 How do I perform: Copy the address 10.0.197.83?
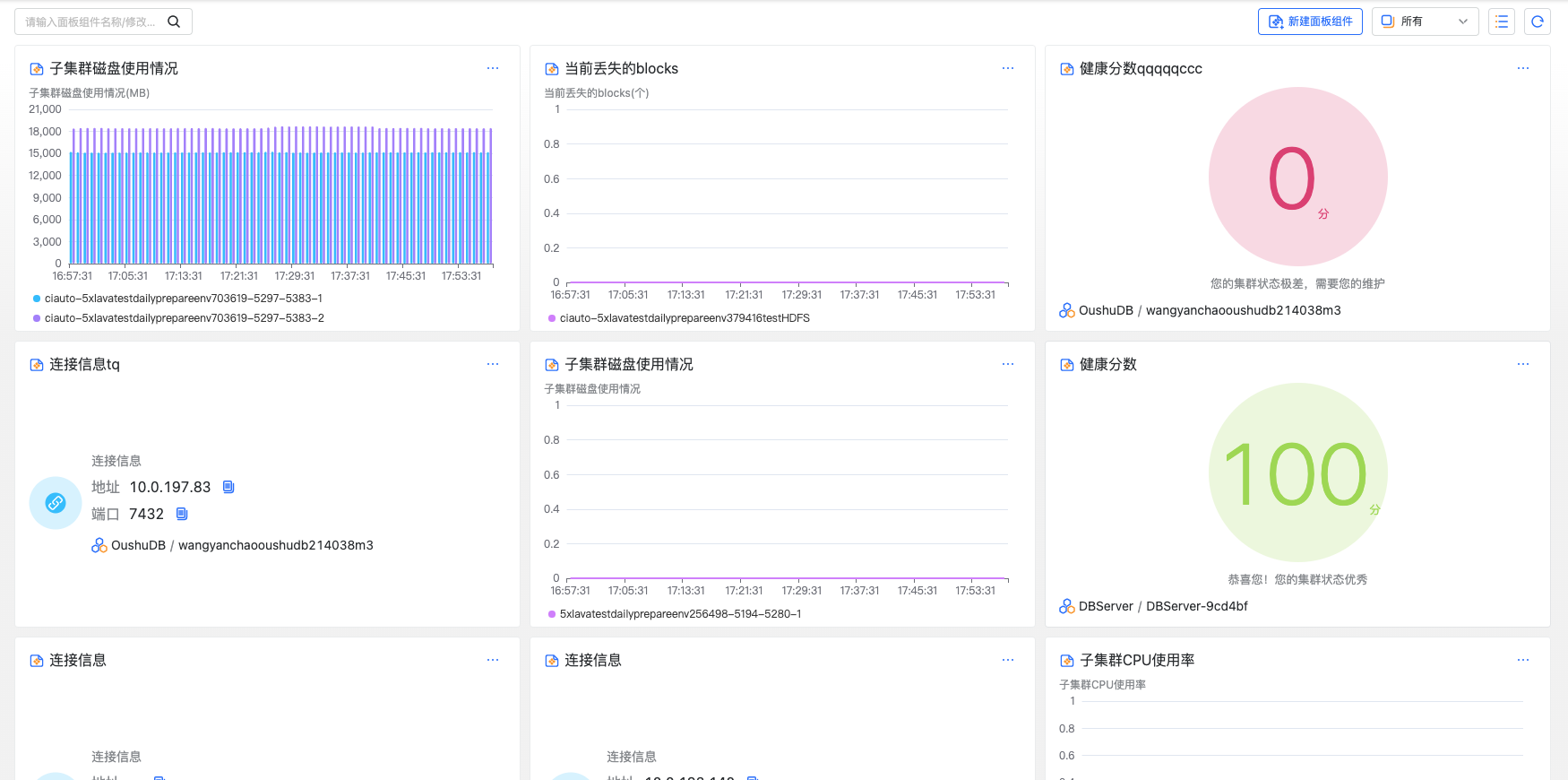(x=228, y=487)
